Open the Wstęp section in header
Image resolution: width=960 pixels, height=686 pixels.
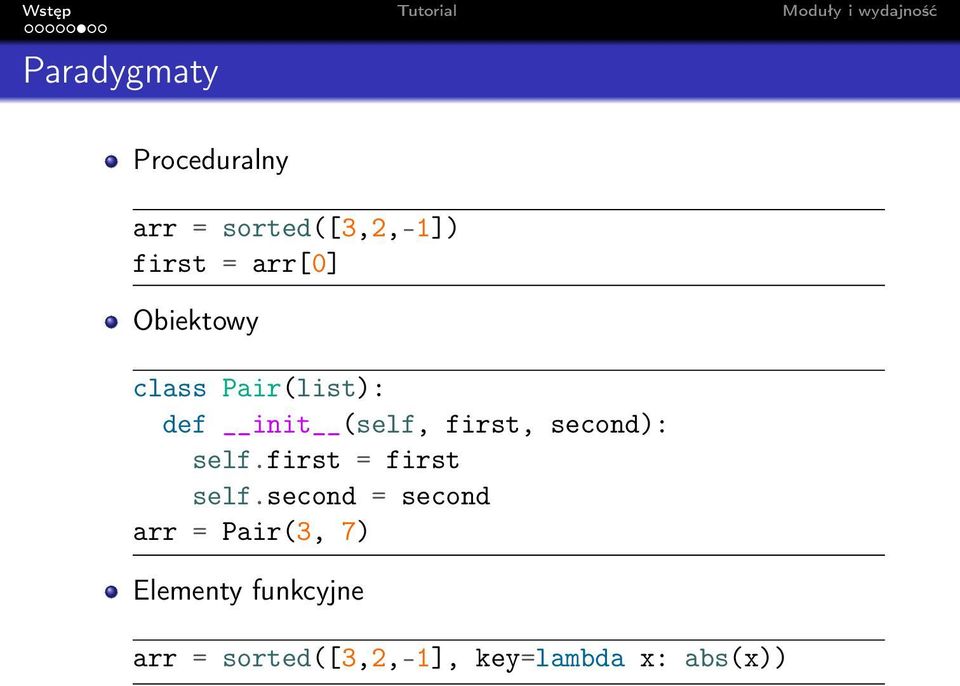click(47, 11)
